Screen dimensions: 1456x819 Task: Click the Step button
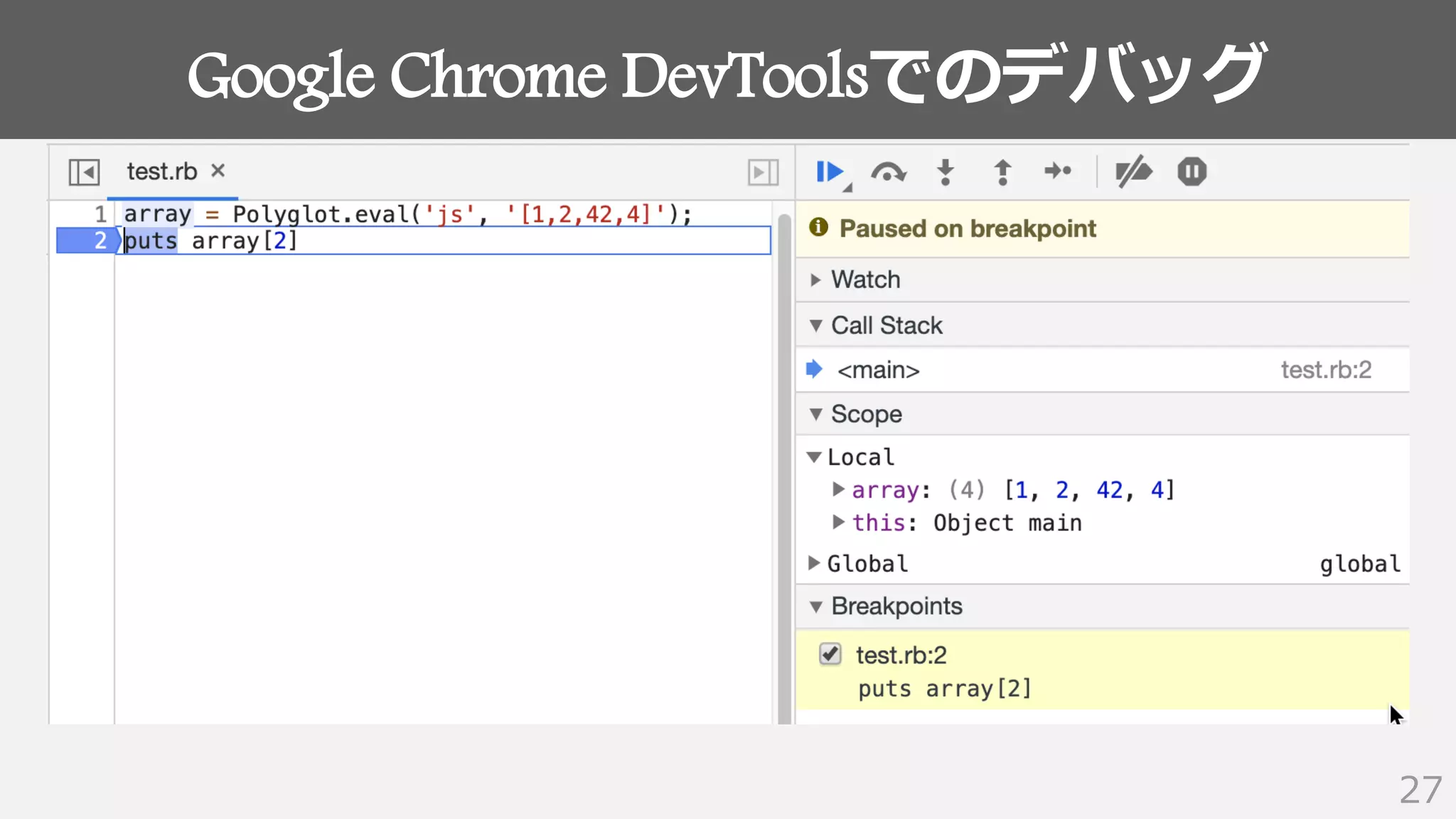click(1058, 171)
